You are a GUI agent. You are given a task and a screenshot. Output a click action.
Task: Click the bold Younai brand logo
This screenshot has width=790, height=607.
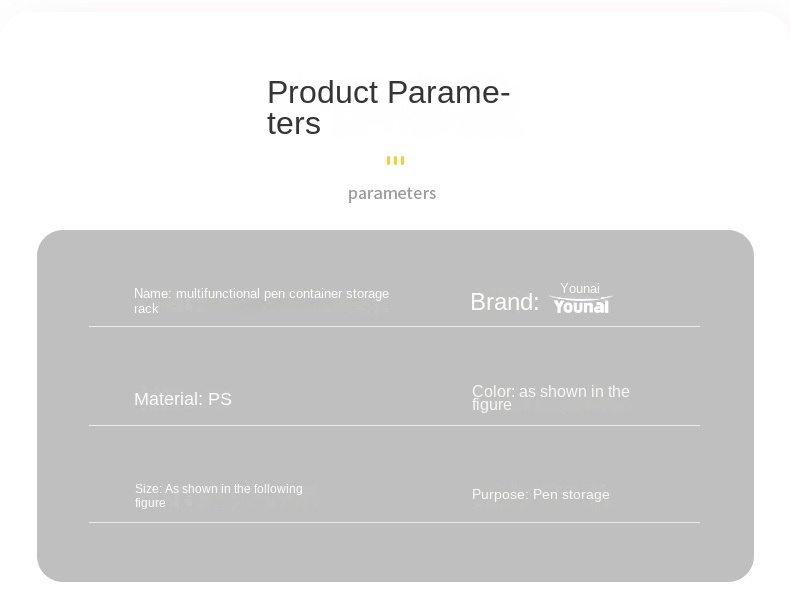click(x=580, y=305)
